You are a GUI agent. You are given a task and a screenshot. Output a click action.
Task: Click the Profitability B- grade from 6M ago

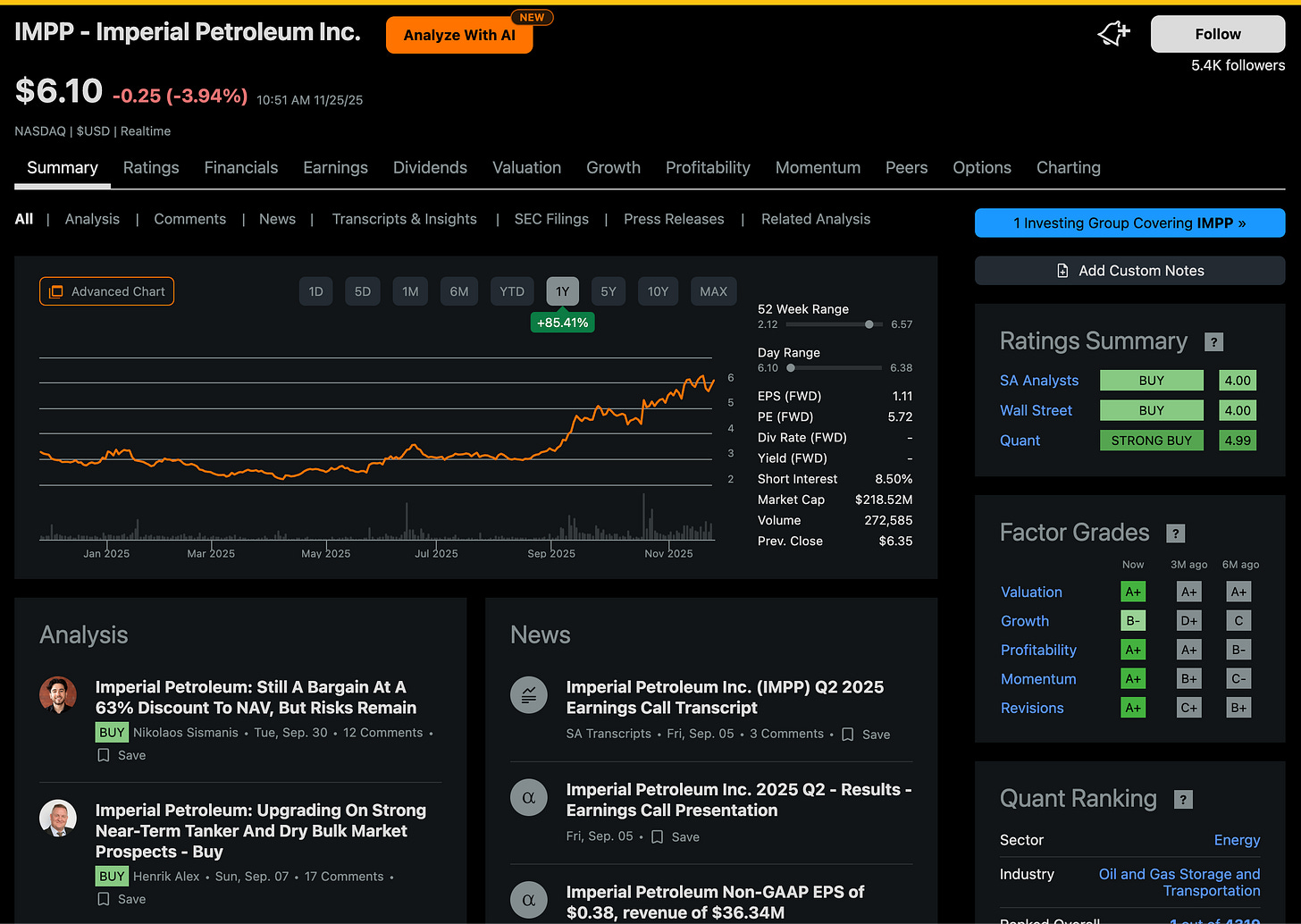[1238, 650]
